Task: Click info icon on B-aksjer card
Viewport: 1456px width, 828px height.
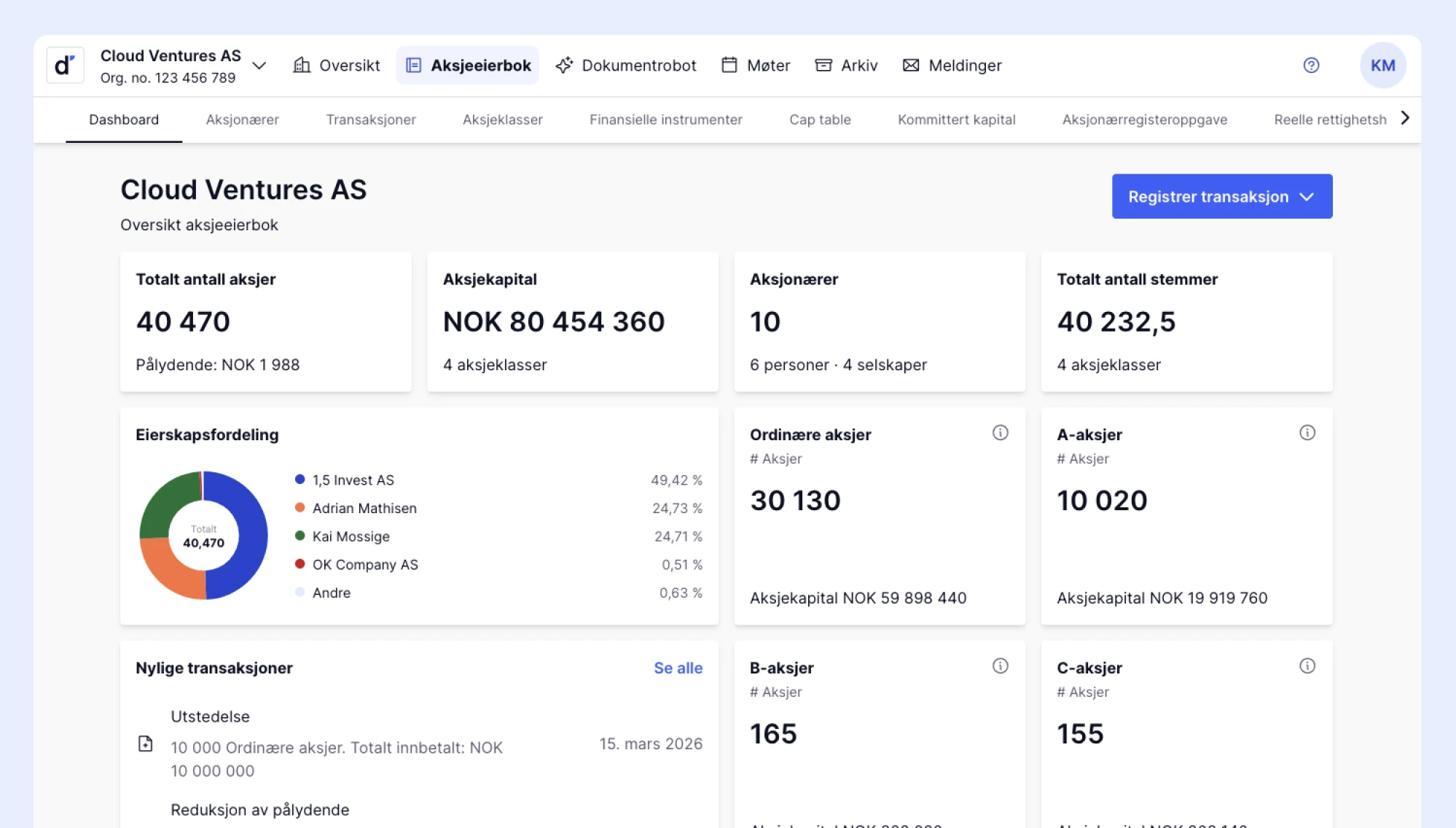Action: click(1001, 666)
